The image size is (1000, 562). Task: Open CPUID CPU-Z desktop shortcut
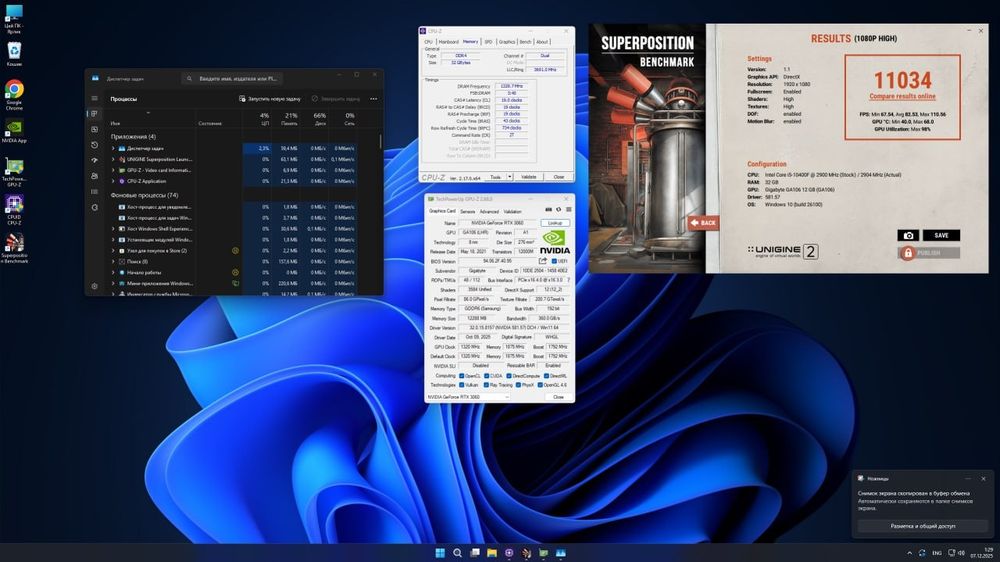[14, 209]
